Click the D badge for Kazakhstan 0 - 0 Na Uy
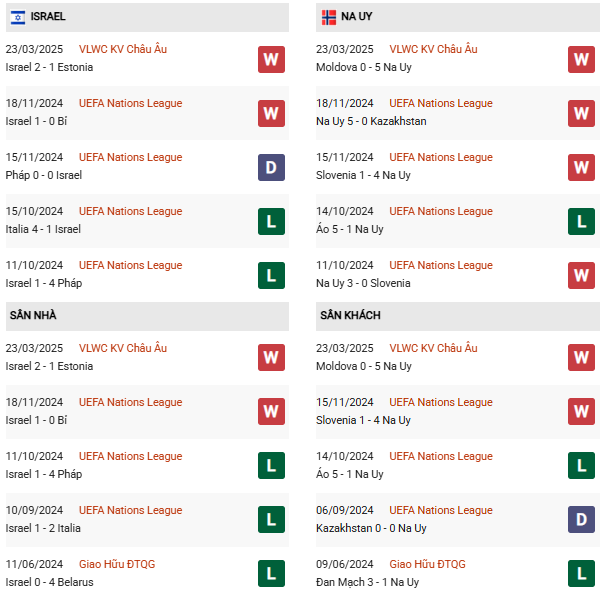Viewport: 600px width, 597px height. [581, 519]
